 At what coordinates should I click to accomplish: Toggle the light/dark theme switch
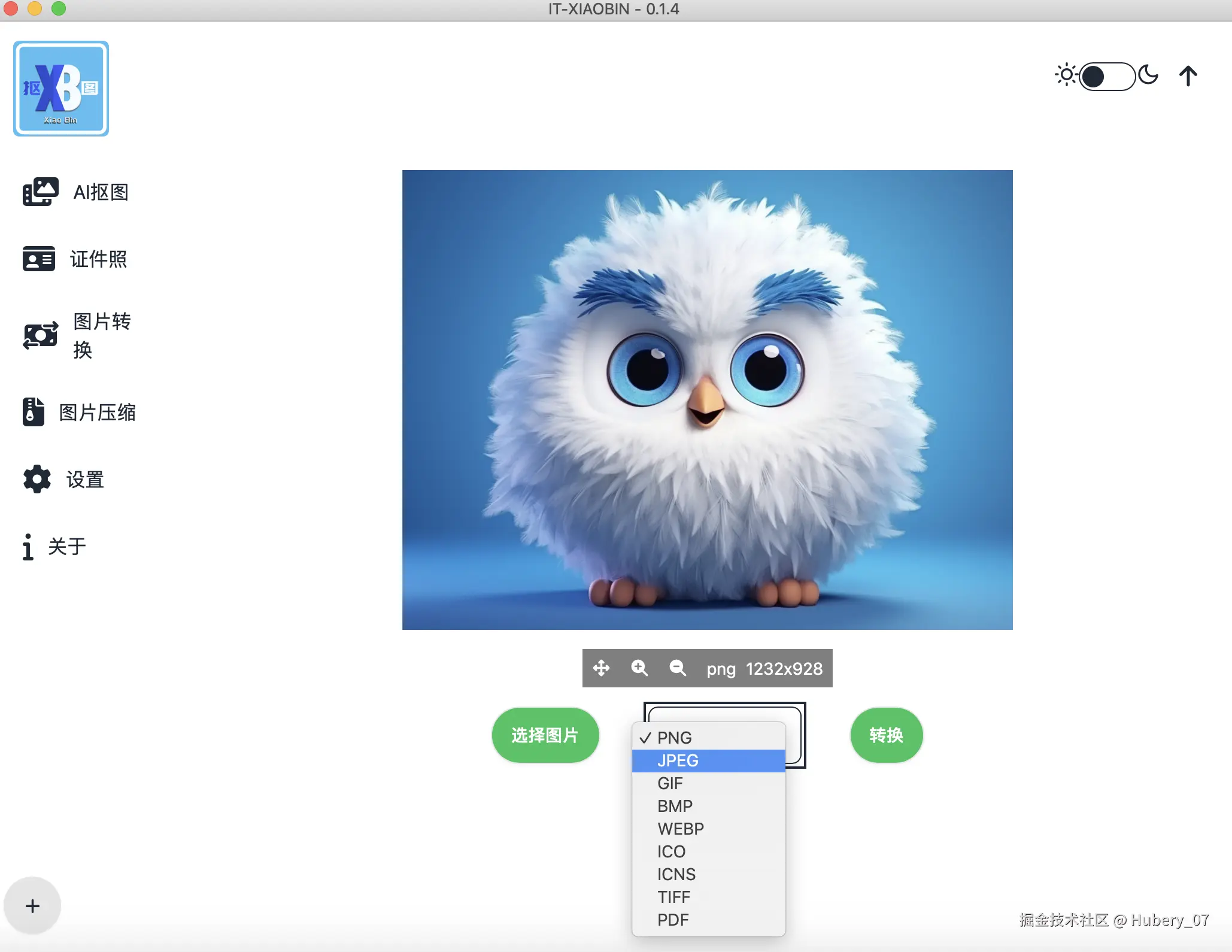(x=1106, y=76)
